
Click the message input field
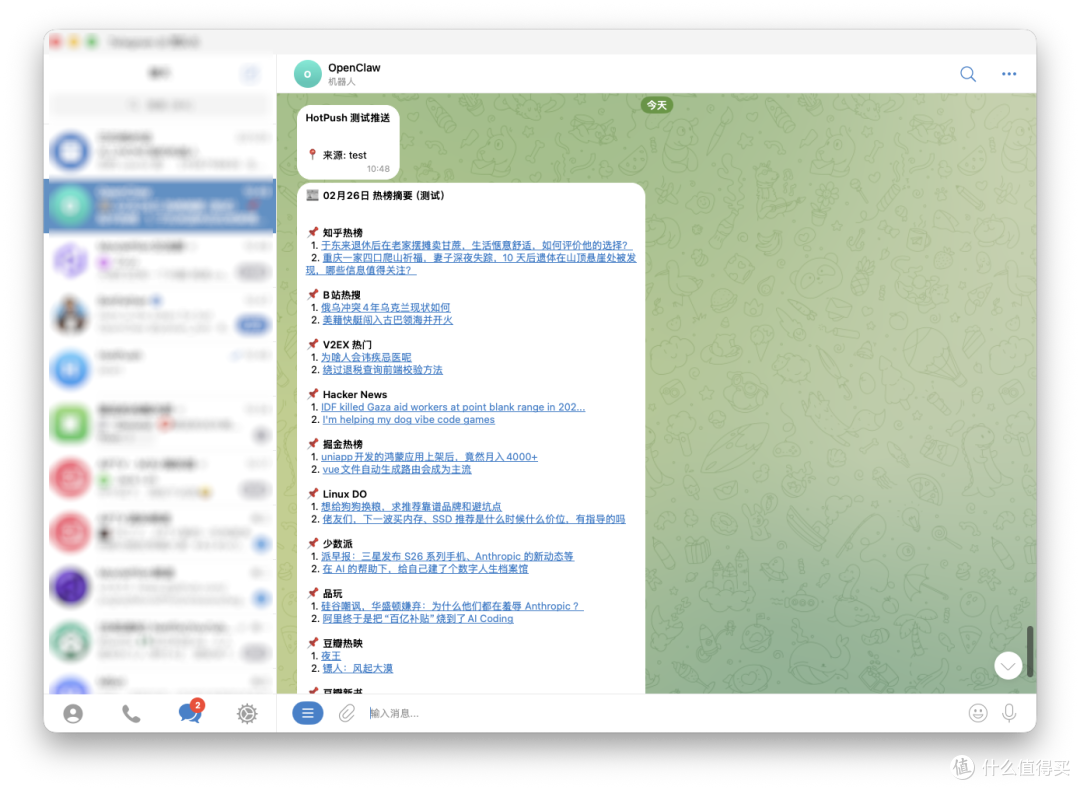click(x=661, y=713)
